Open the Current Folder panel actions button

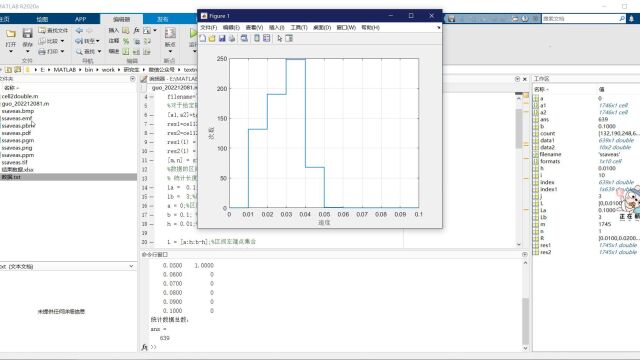(x=133, y=79)
